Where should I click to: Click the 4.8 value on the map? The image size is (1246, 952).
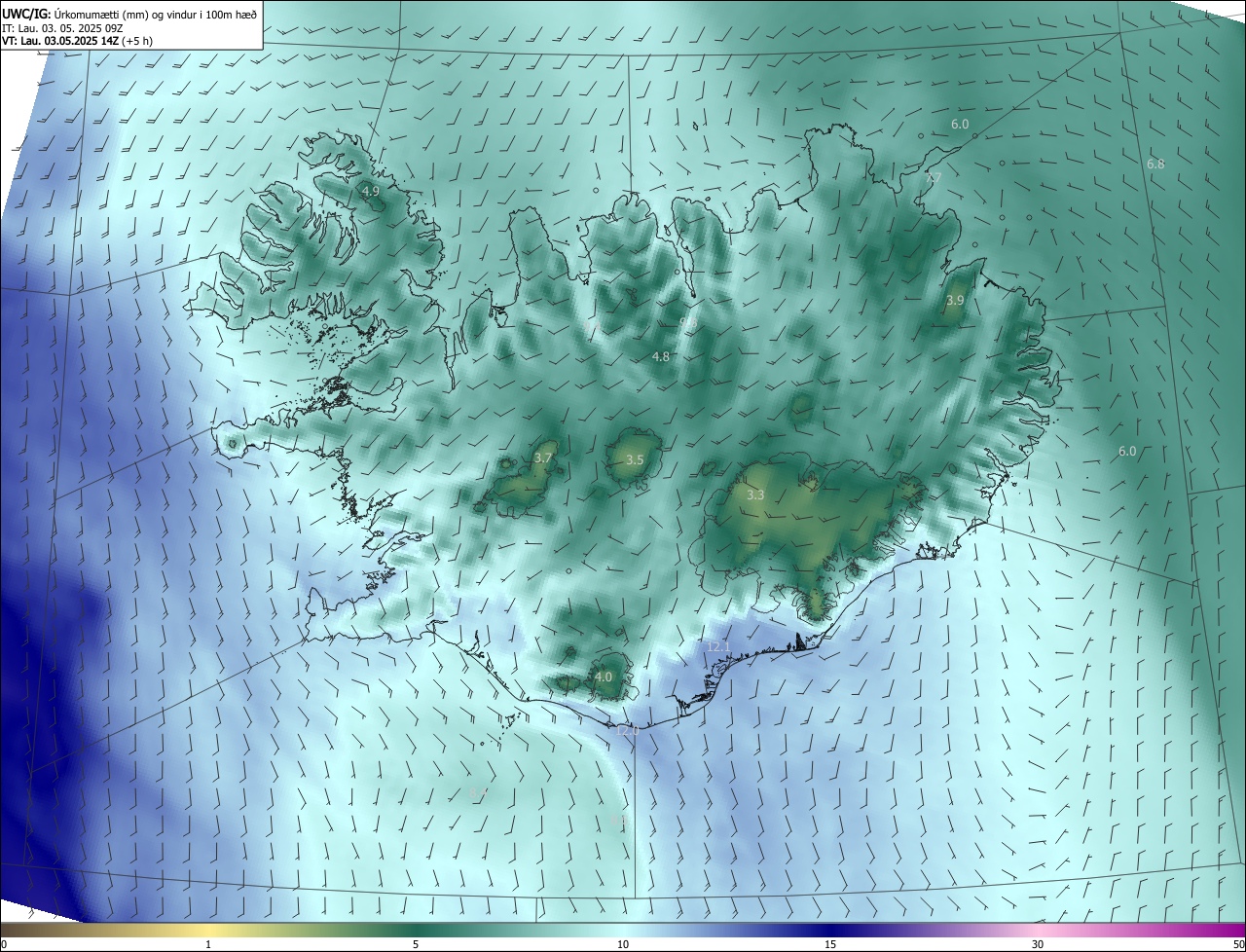click(661, 357)
